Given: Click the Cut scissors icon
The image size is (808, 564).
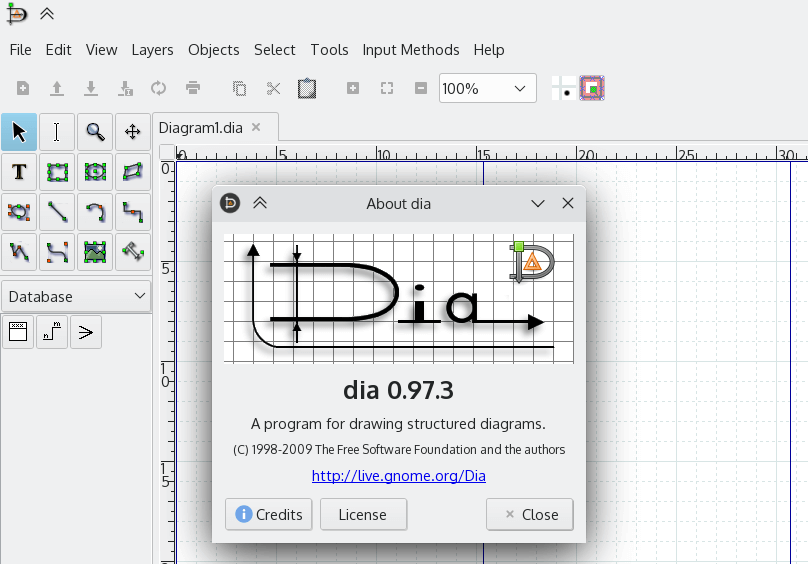Looking at the screenshot, I should tap(273, 89).
